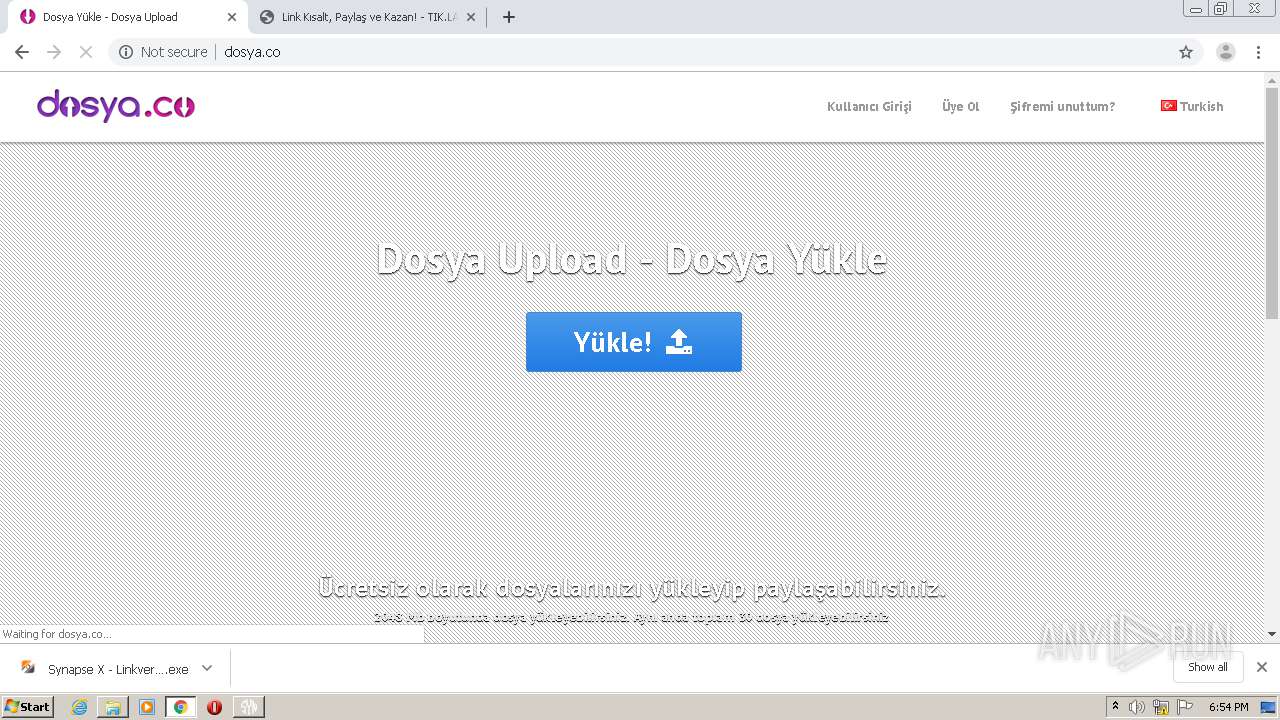
Task: Open a new tab with the plus button
Action: pyautogui.click(x=509, y=17)
